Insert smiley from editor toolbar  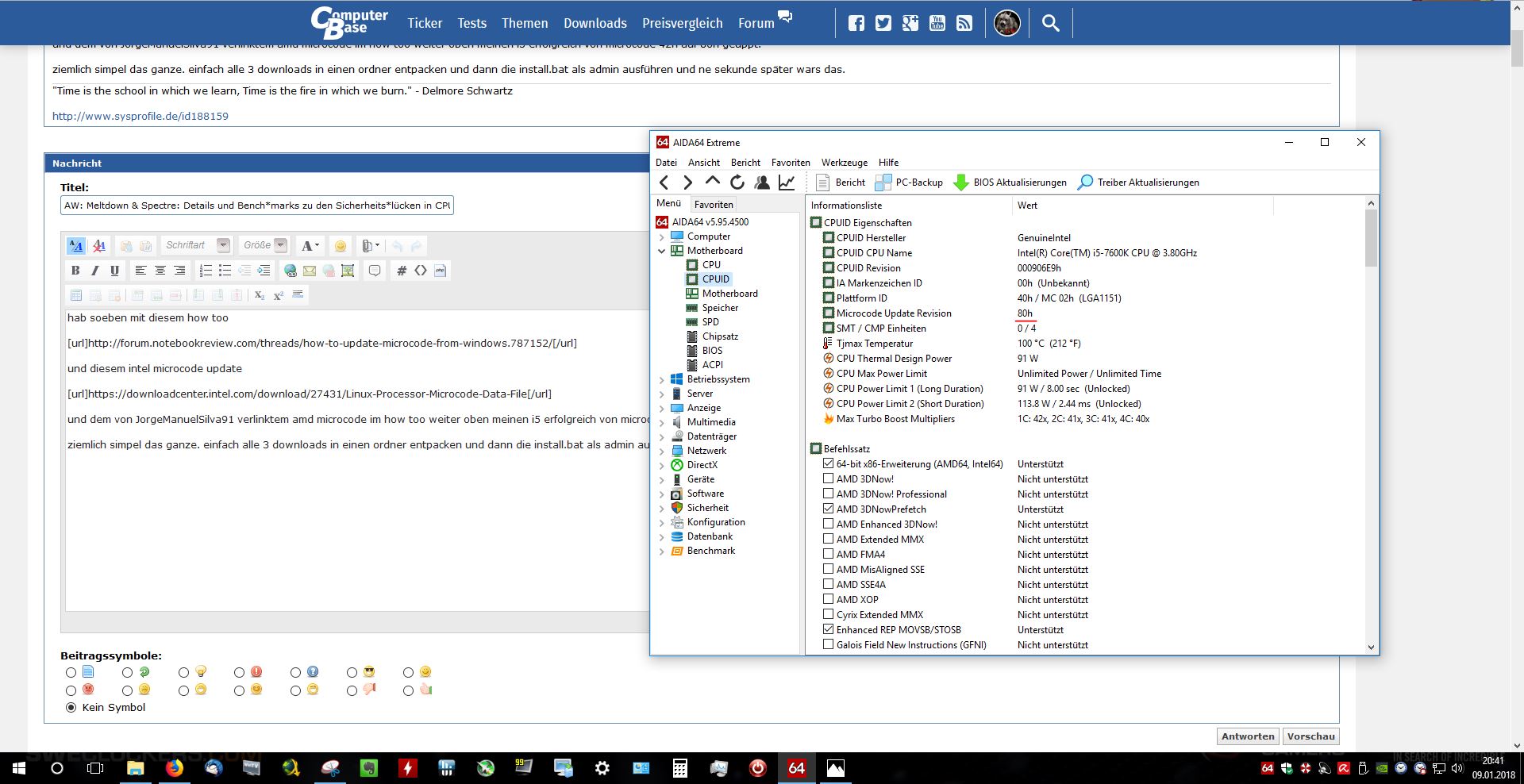(x=341, y=246)
